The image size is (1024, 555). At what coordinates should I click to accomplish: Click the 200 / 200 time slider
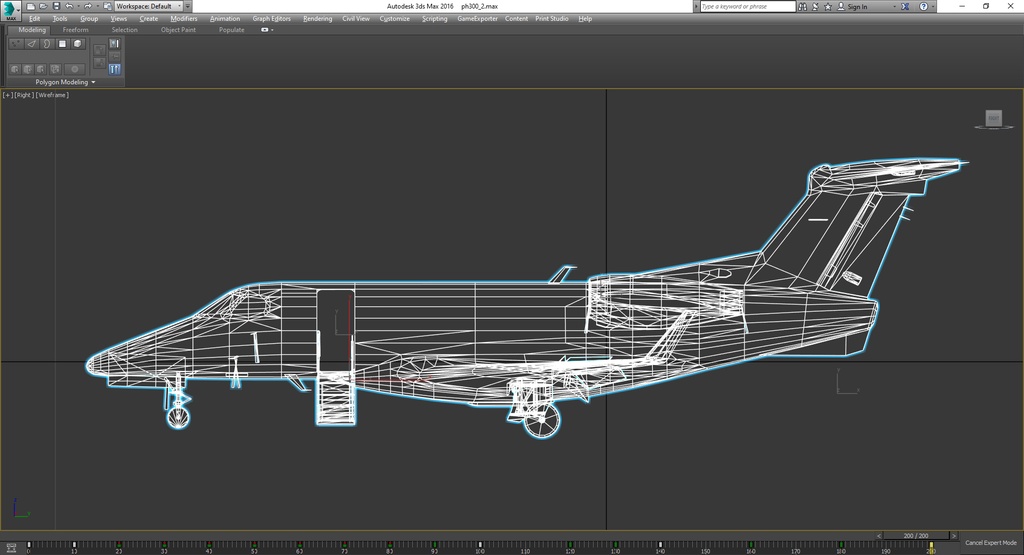pos(914,535)
